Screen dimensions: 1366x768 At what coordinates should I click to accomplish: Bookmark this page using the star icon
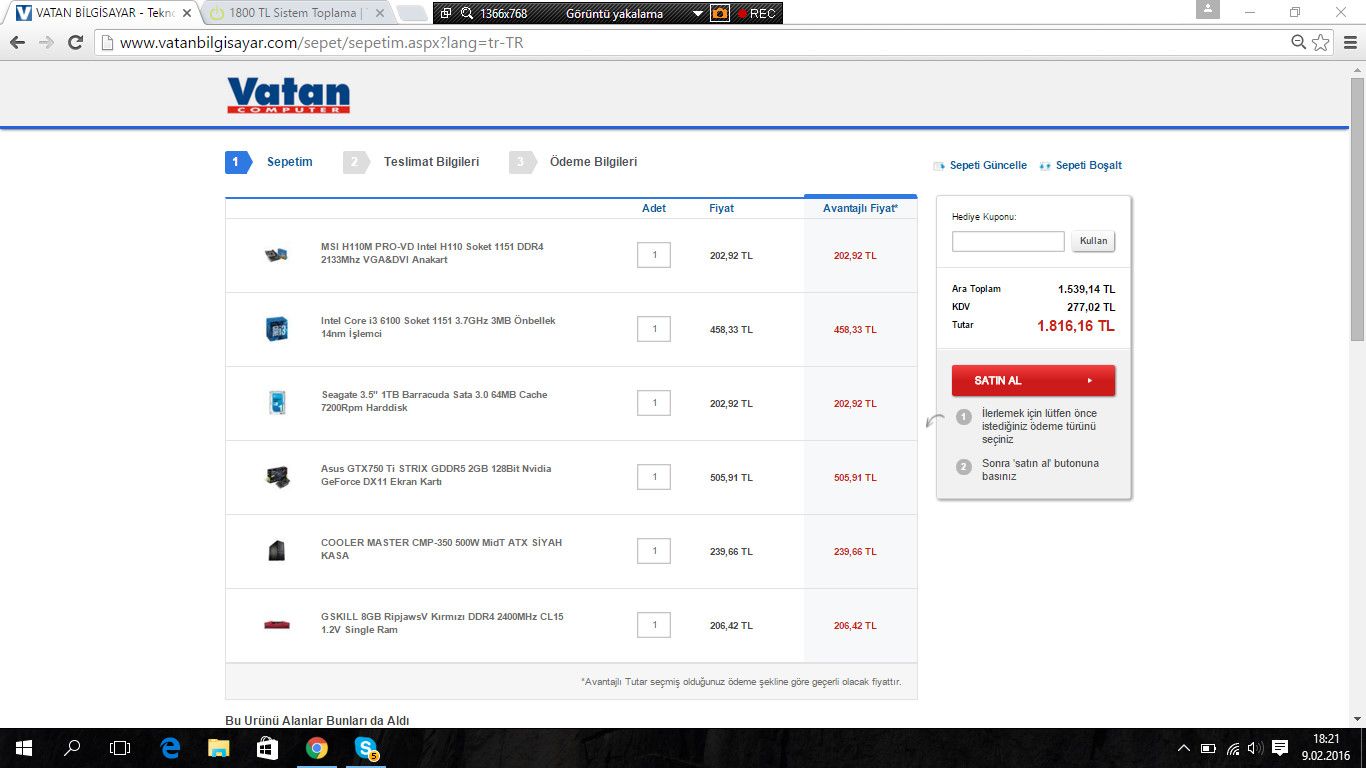(1321, 43)
